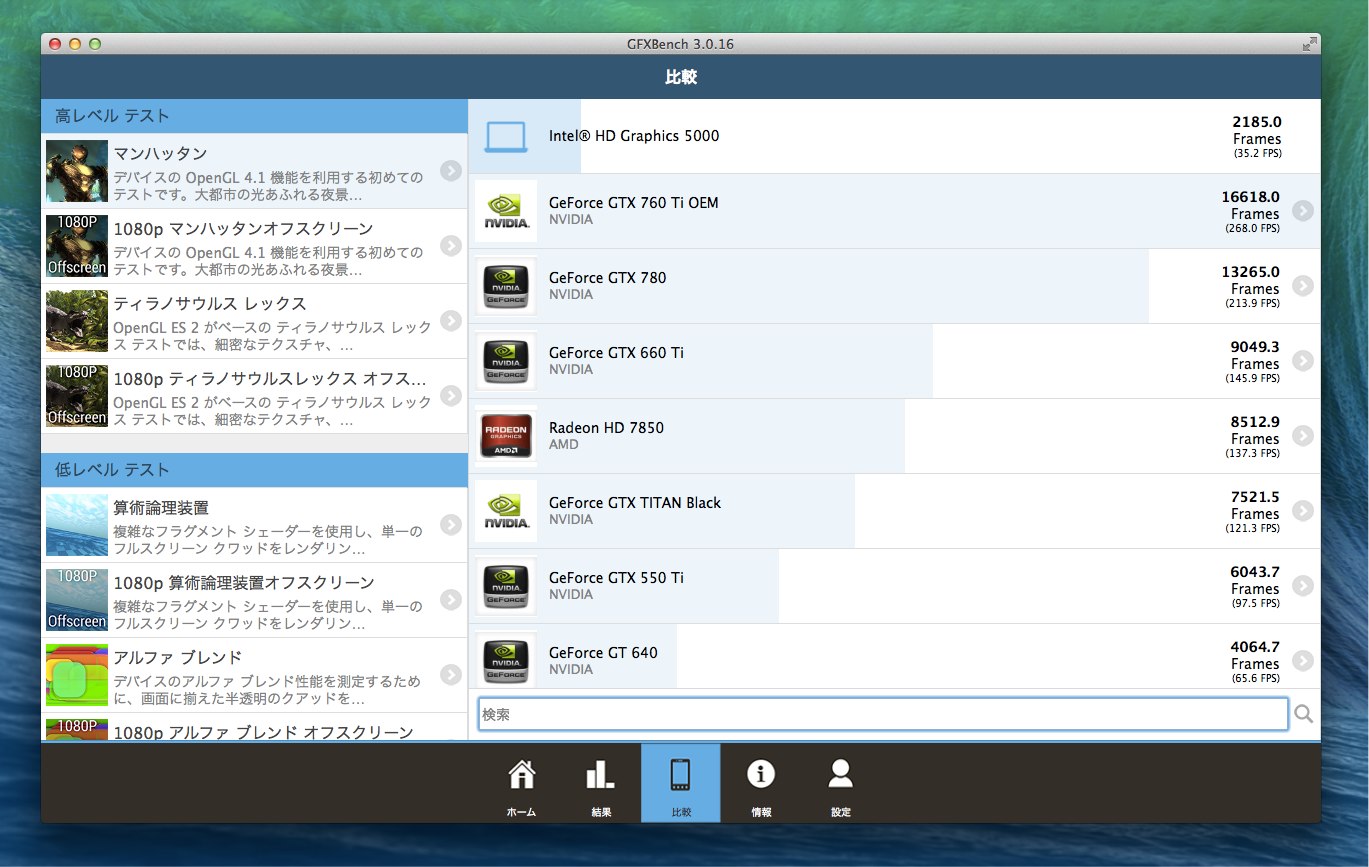The width and height of the screenshot is (1369, 867).
Task: Open GeForce GTX 760 Ti OEM details arrow
Action: click(1302, 211)
